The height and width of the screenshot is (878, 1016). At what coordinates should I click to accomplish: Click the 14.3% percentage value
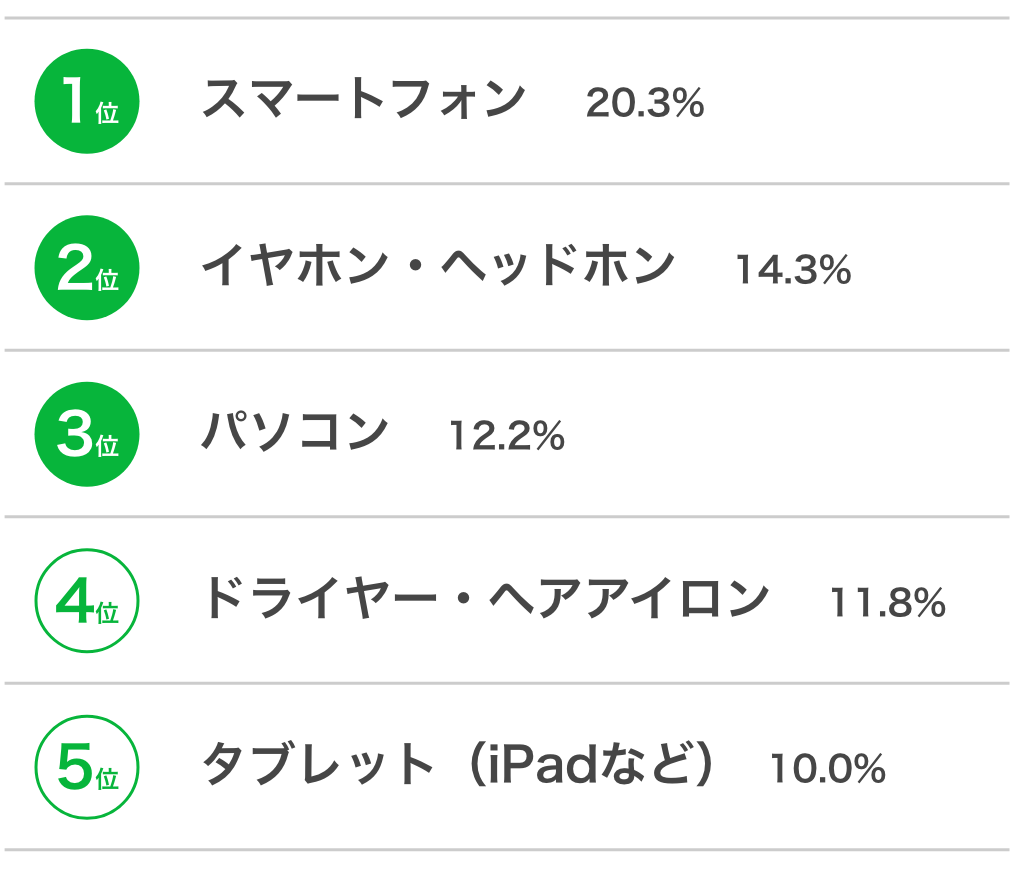click(793, 269)
